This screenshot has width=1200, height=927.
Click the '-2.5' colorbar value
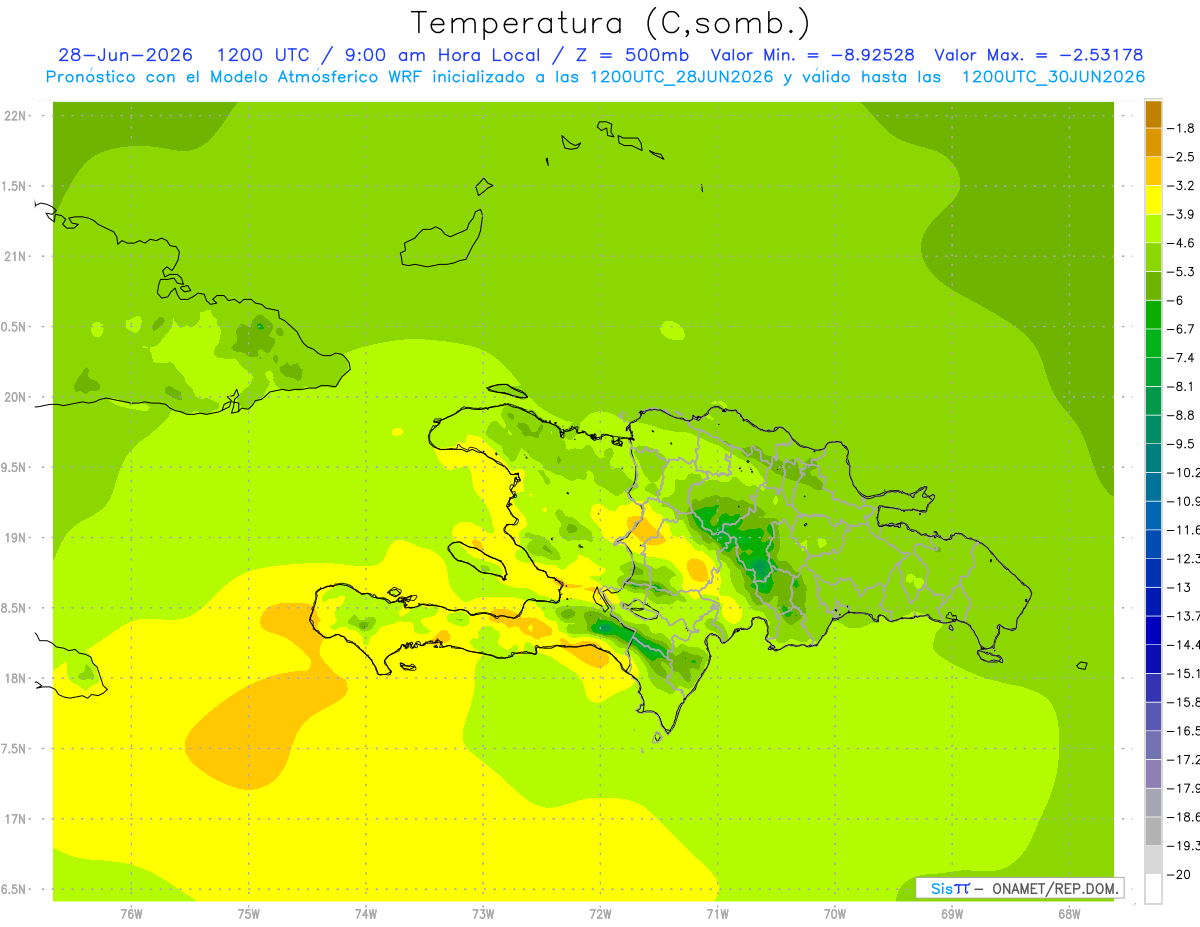1181,157
